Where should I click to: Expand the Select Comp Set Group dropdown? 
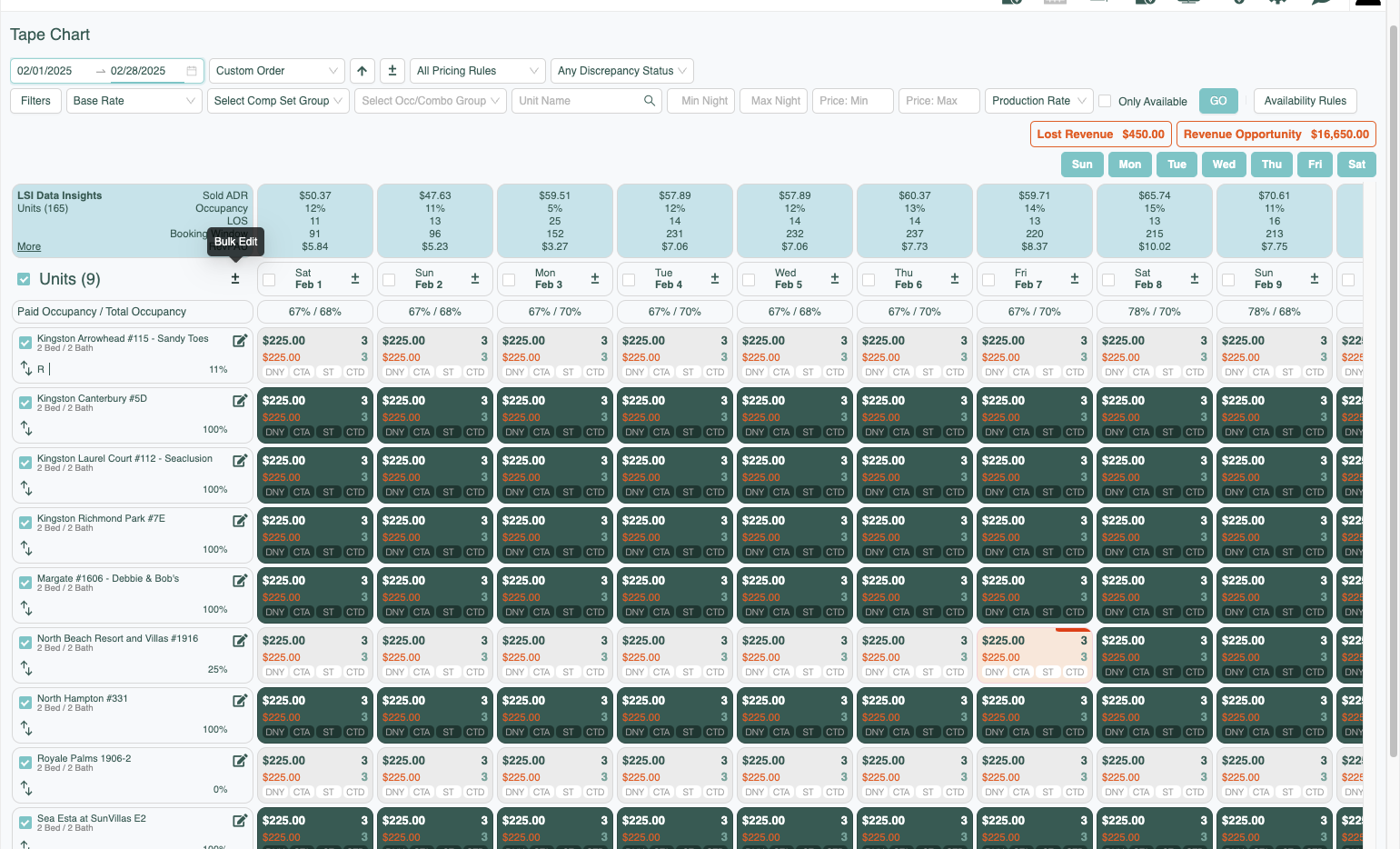pos(278,101)
